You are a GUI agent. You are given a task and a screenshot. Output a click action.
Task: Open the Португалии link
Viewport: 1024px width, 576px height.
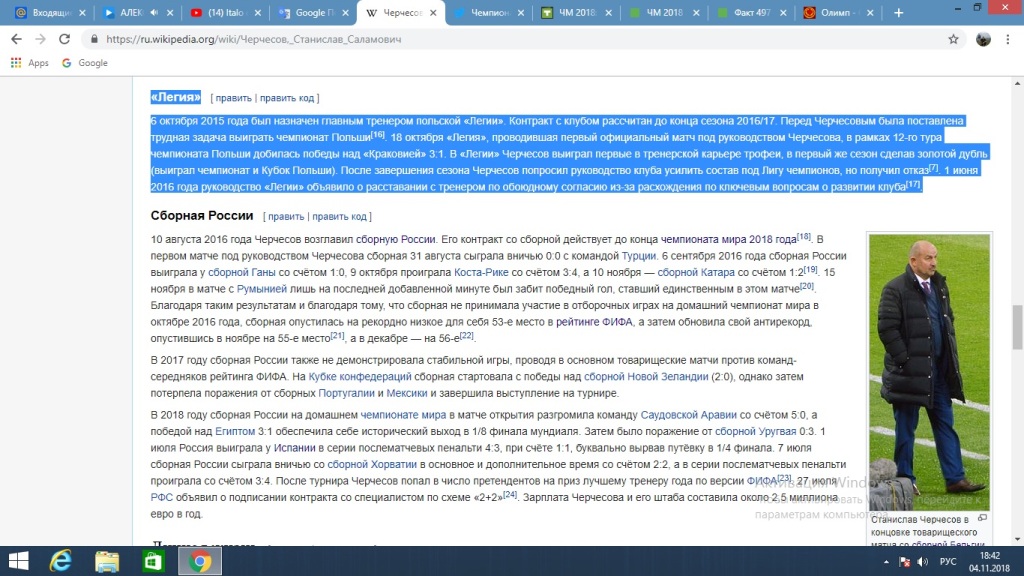[346, 392]
